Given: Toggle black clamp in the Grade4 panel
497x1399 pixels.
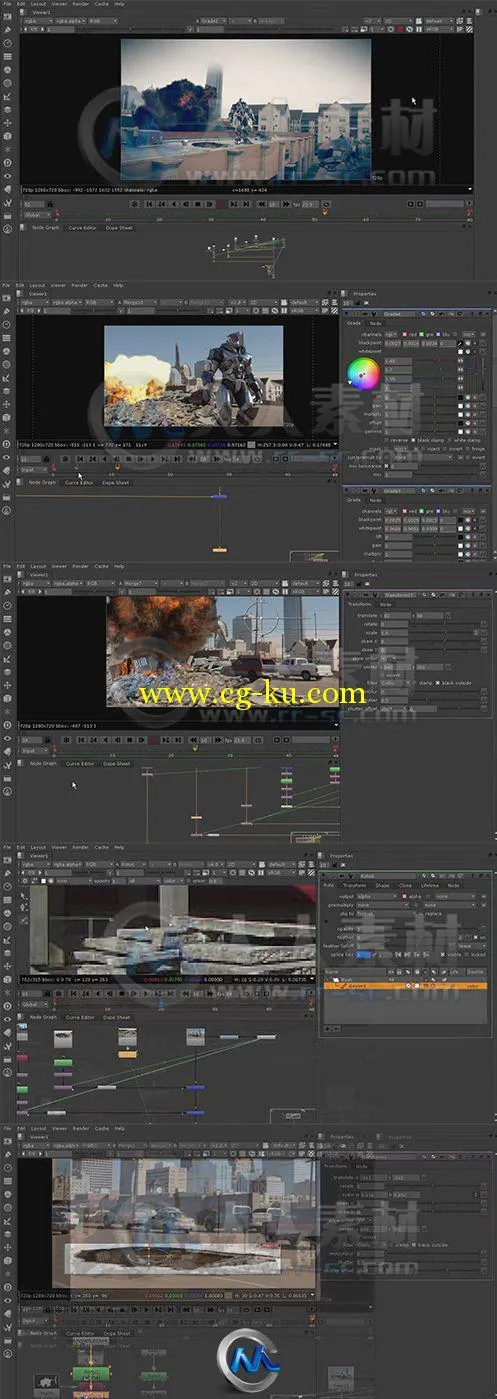Looking at the screenshot, I should click(413, 440).
